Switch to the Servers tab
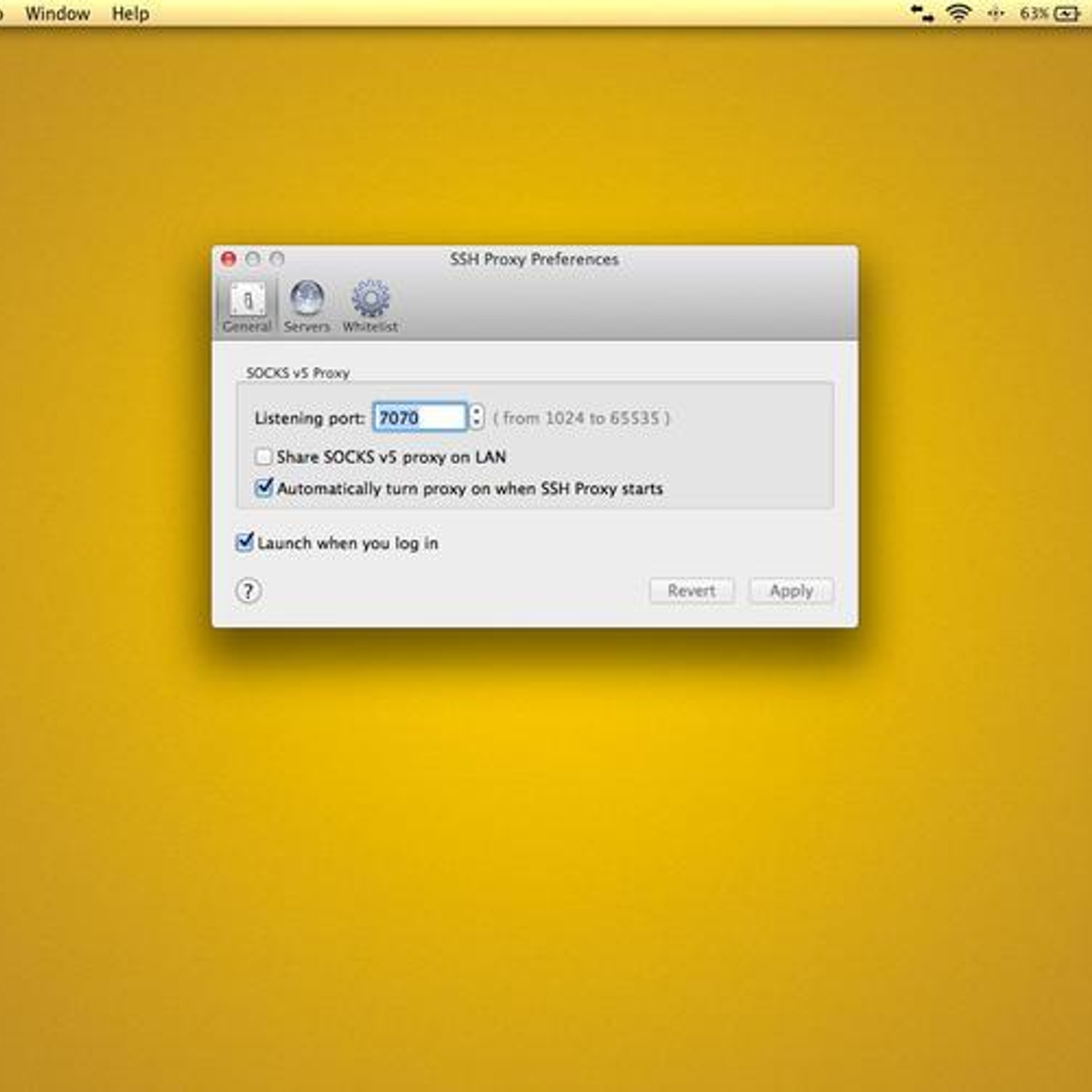The height and width of the screenshot is (1092, 1092). click(307, 307)
